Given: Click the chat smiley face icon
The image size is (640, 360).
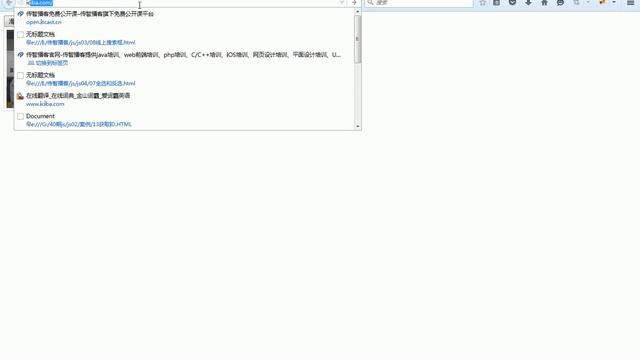Looking at the screenshot, I should (x=560, y=2).
